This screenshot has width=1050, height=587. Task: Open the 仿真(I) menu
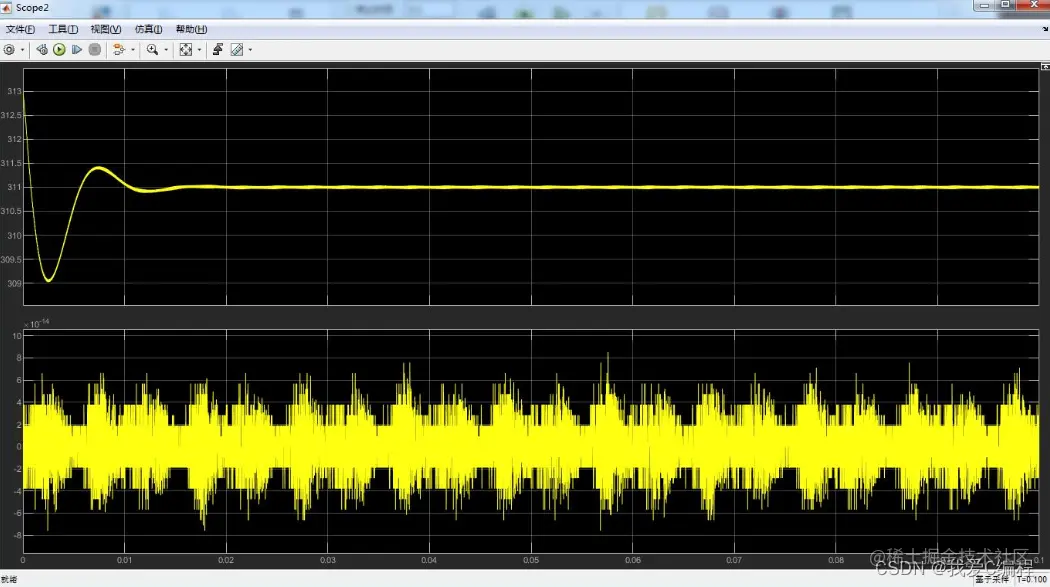pyautogui.click(x=148, y=29)
